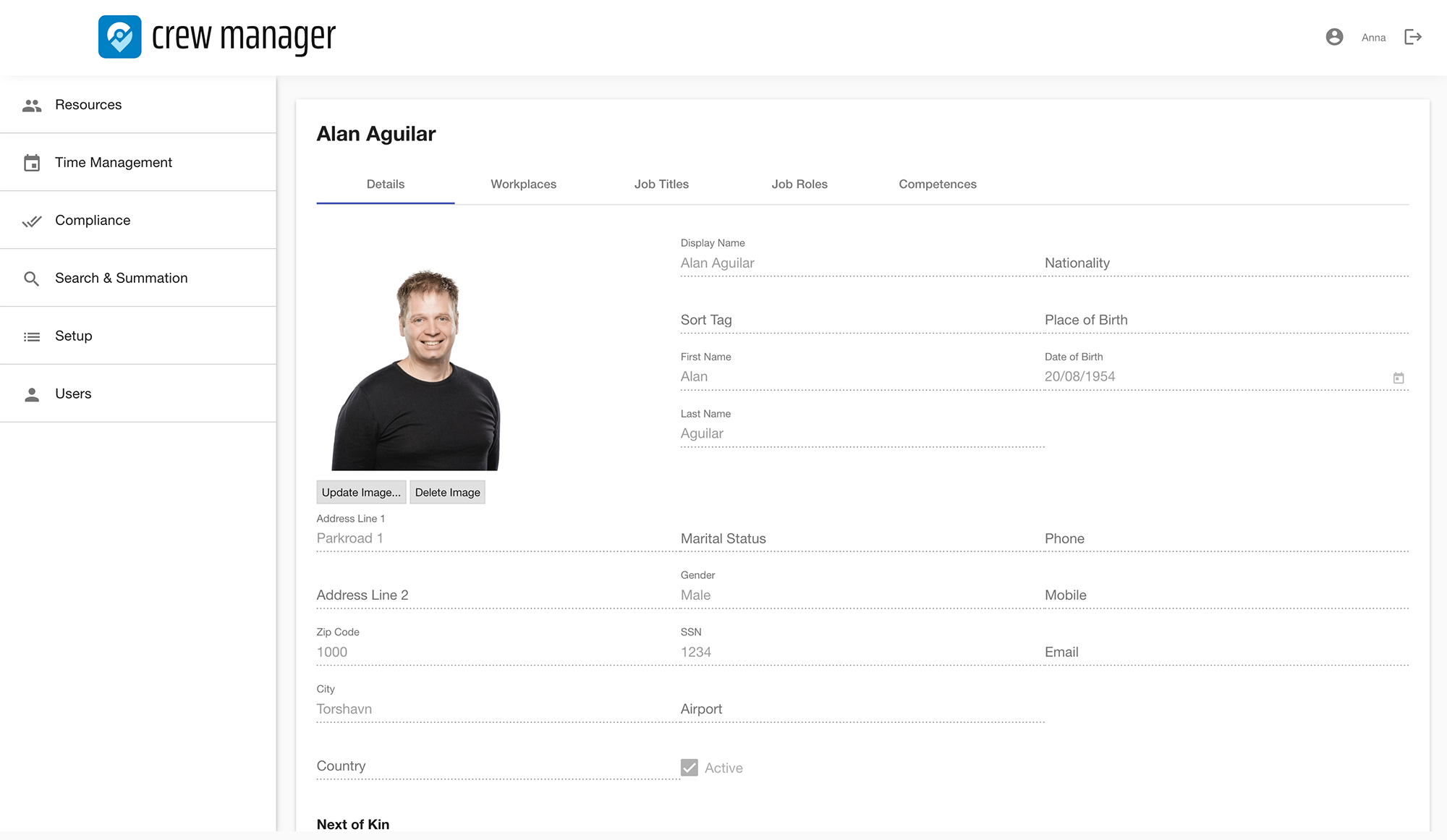Toggle the Active checkbox
The image size is (1447, 840).
tap(689, 768)
